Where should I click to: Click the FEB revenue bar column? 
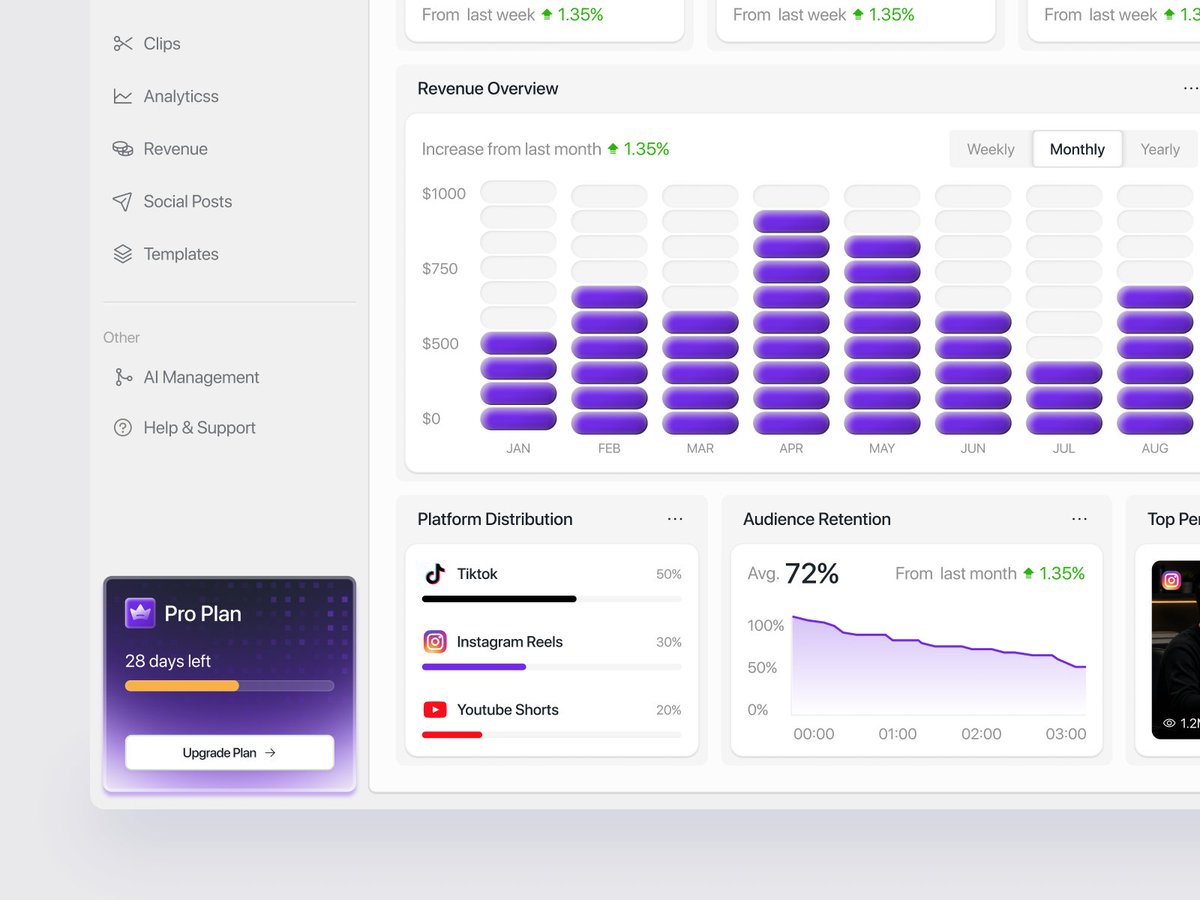click(x=609, y=309)
